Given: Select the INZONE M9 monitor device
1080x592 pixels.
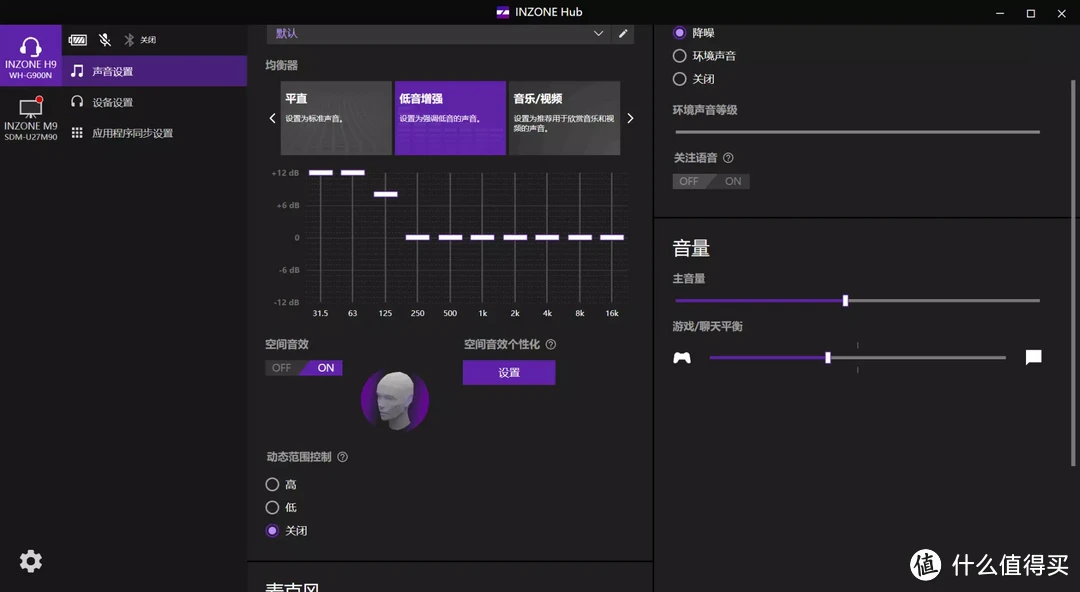Looking at the screenshot, I should pyautogui.click(x=30, y=118).
